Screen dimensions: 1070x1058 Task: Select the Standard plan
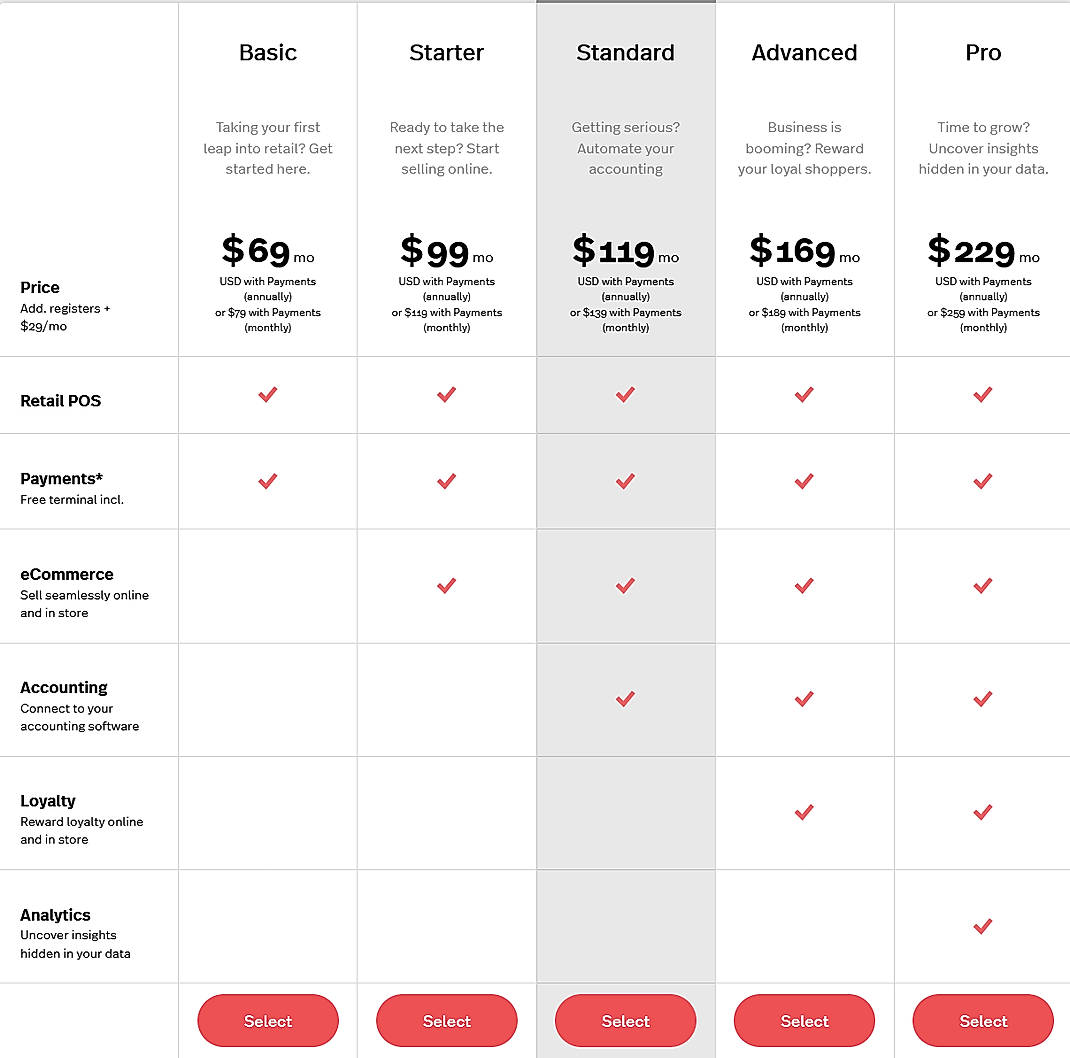[x=625, y=1021]
